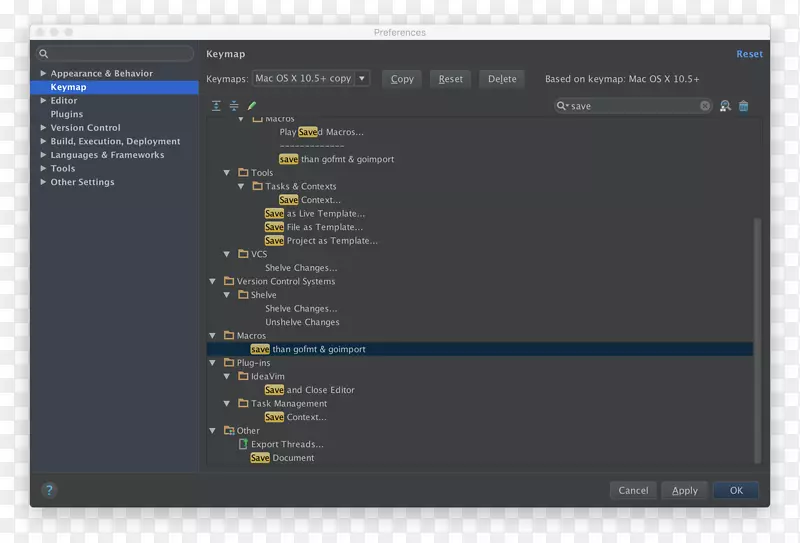
Task: Click the Delete keymap button
Action: click(x=502, y=79)
